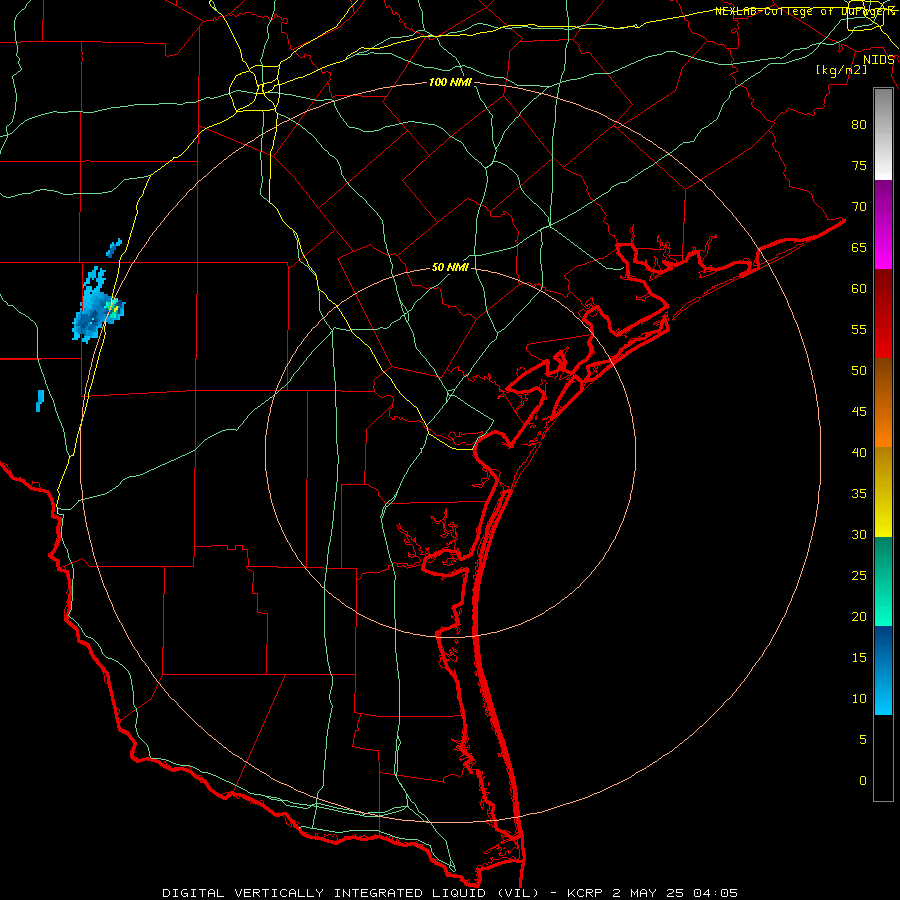Click the '15' scale value
The height and width of the screenshot is (900, 900).
click(x=859, y=657)
